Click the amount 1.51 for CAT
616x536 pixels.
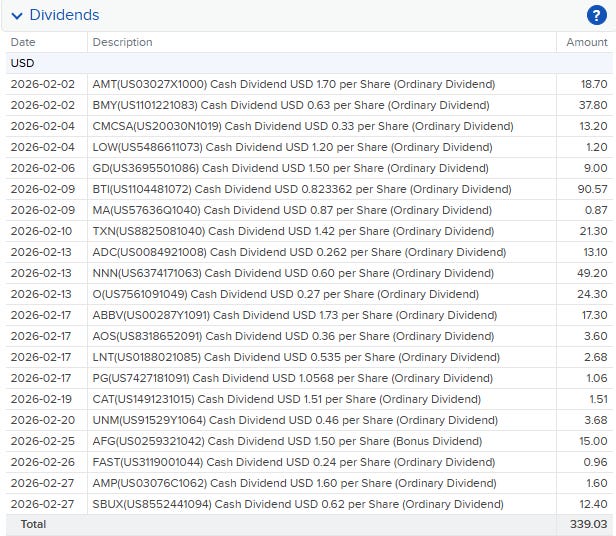598,399
